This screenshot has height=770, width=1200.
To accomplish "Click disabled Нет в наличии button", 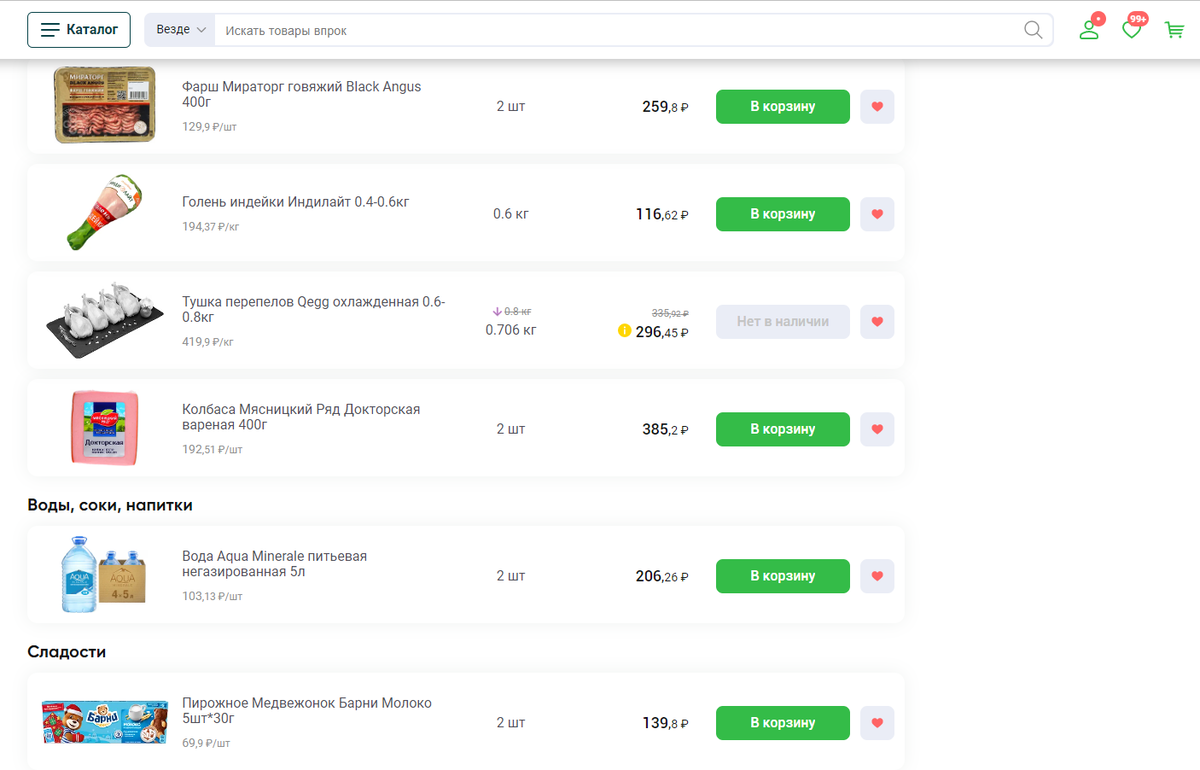I will pyautogui.click(x=783, y=322).
